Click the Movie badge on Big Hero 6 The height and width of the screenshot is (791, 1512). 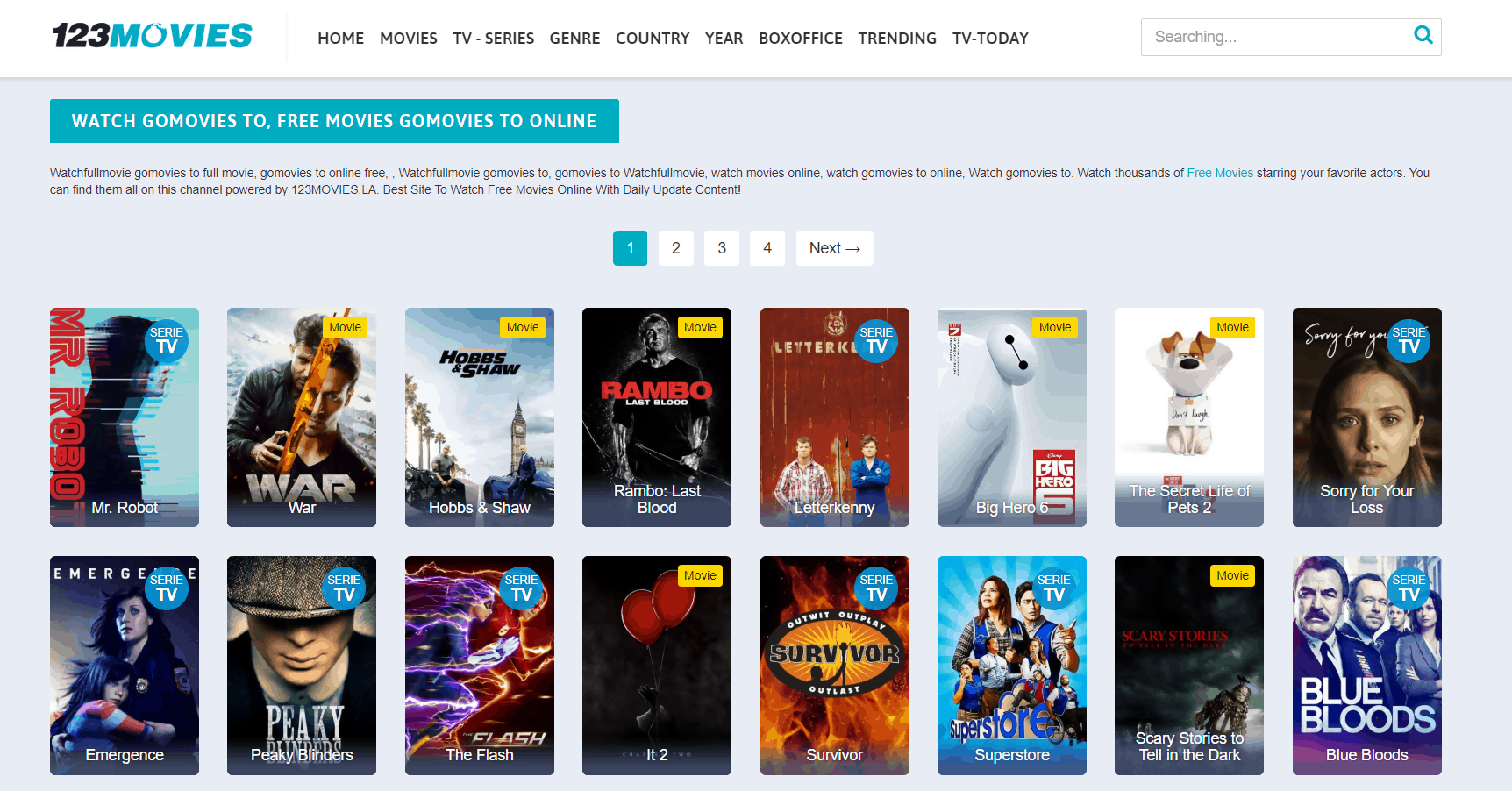pos(1055,327)
